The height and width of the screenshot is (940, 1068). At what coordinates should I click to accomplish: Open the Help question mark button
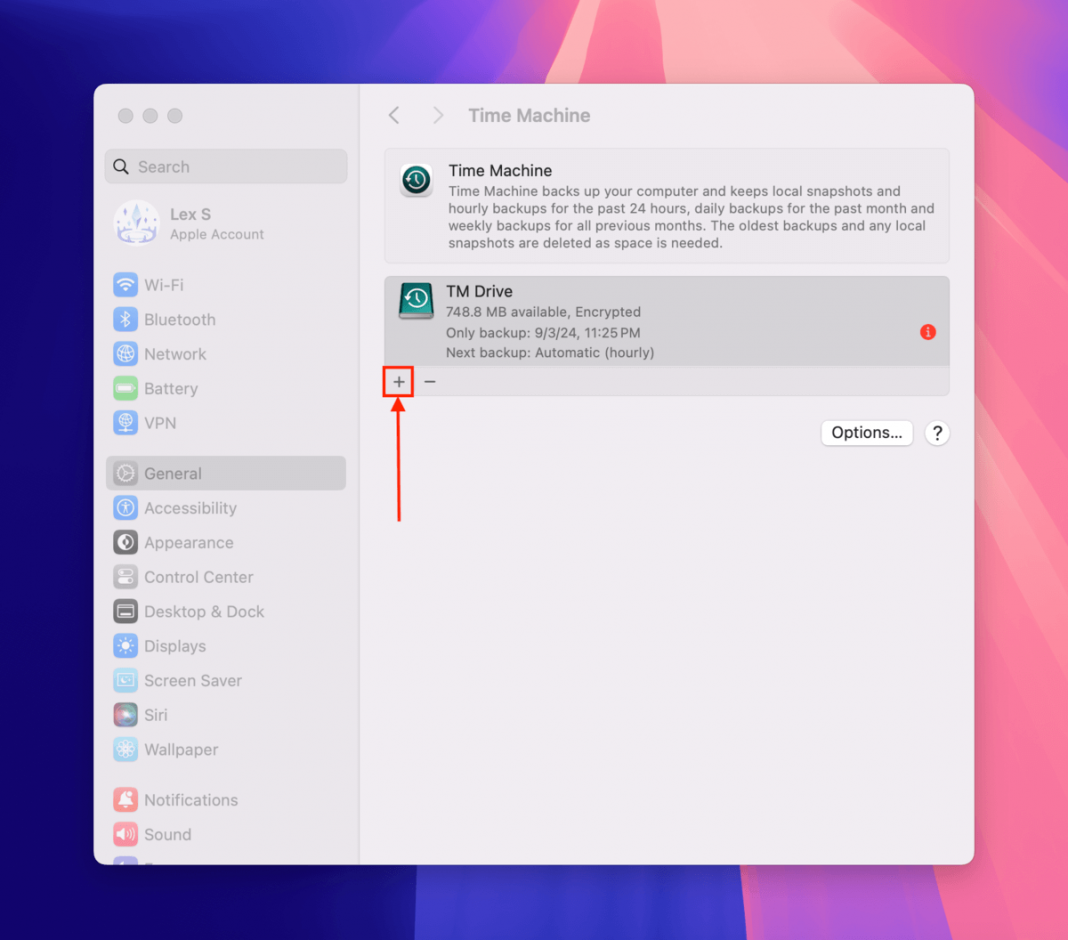click(937, 433)
